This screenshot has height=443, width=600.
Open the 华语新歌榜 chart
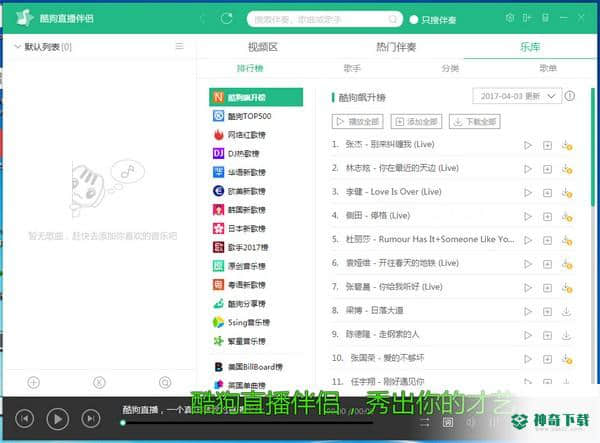coord(256,172)
